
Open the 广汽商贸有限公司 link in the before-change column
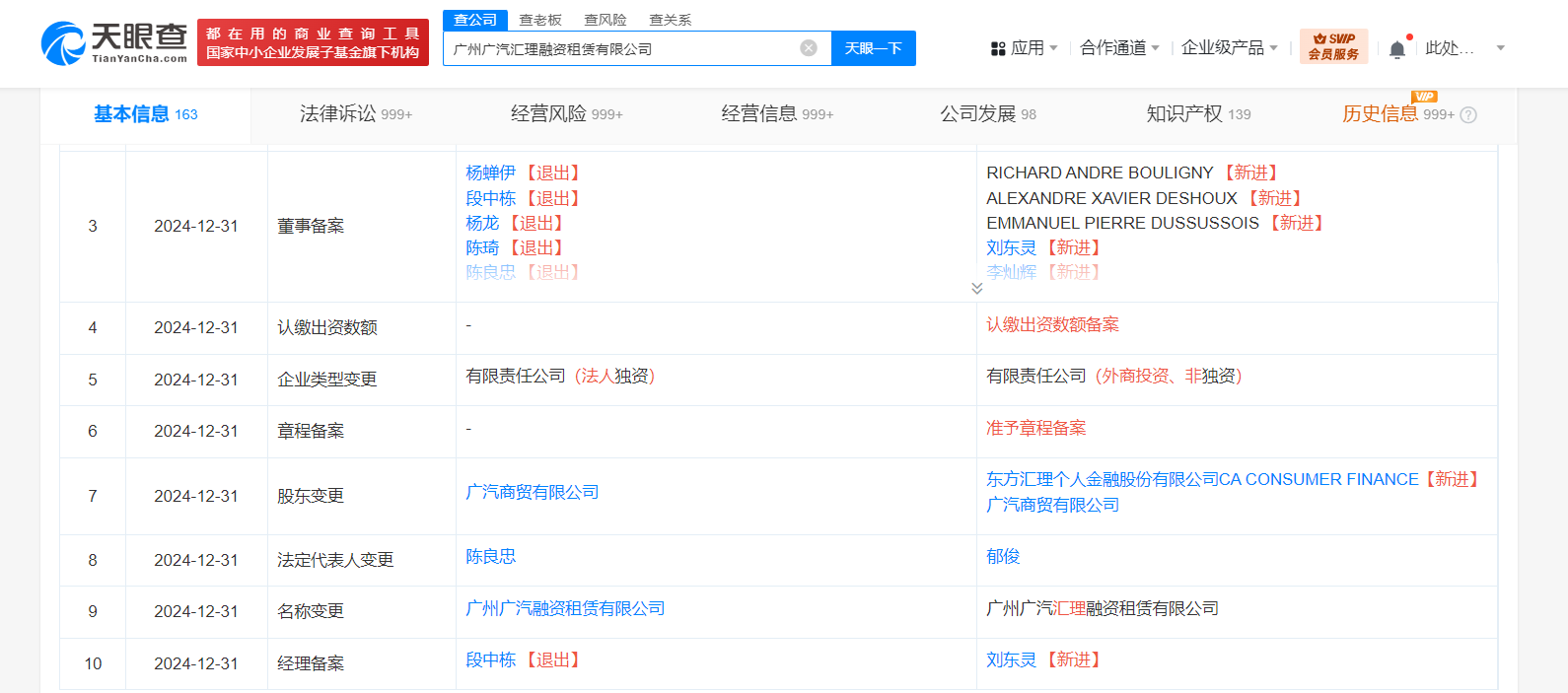(533, 492)
